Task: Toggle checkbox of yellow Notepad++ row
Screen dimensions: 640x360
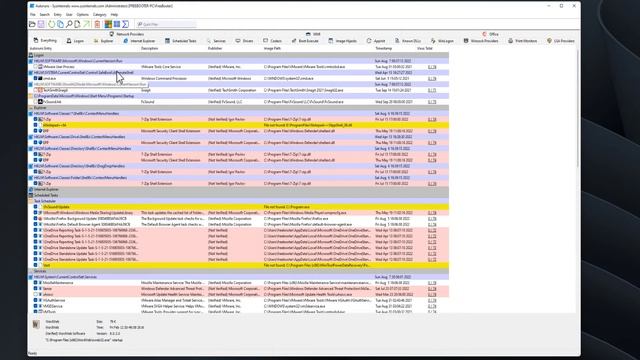Action: (x=36, y=125)
